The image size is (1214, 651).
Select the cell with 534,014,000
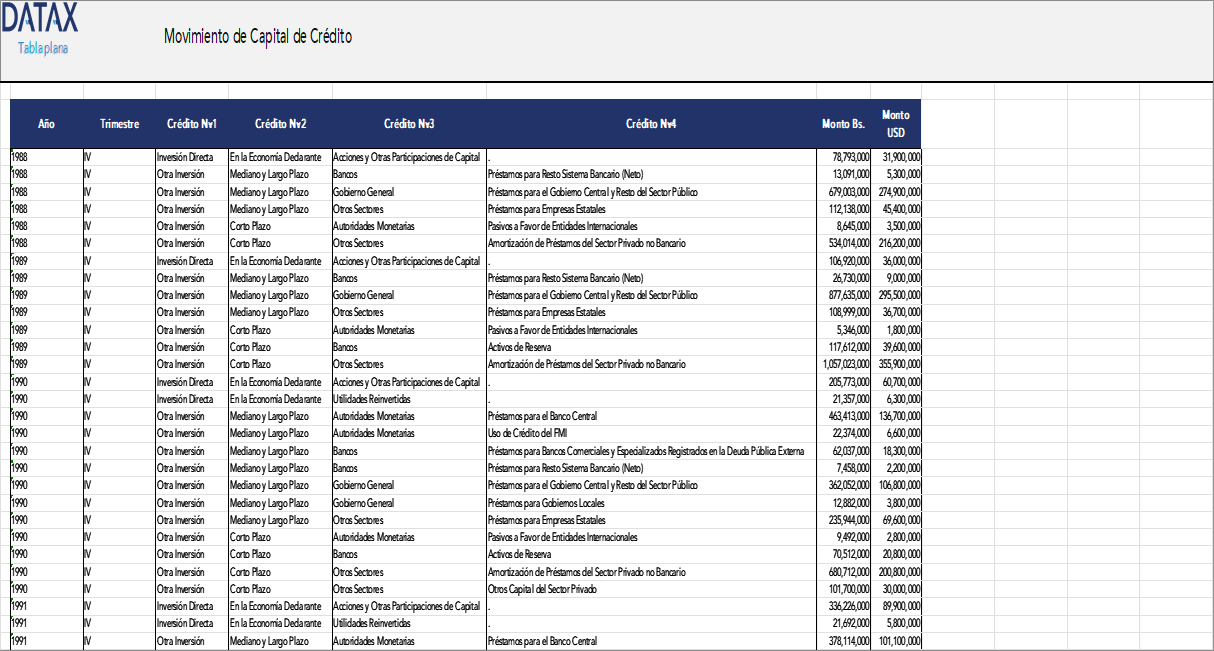[x=844, y=243]
